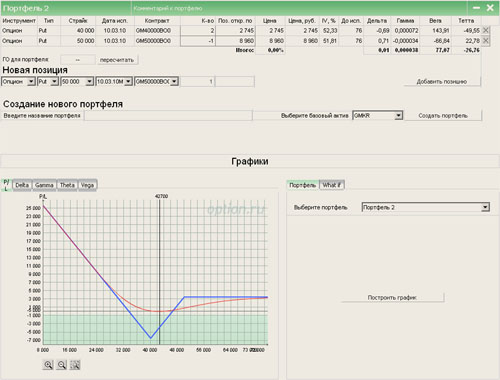
Task: Click Построить график button
Action: [392, 297]
